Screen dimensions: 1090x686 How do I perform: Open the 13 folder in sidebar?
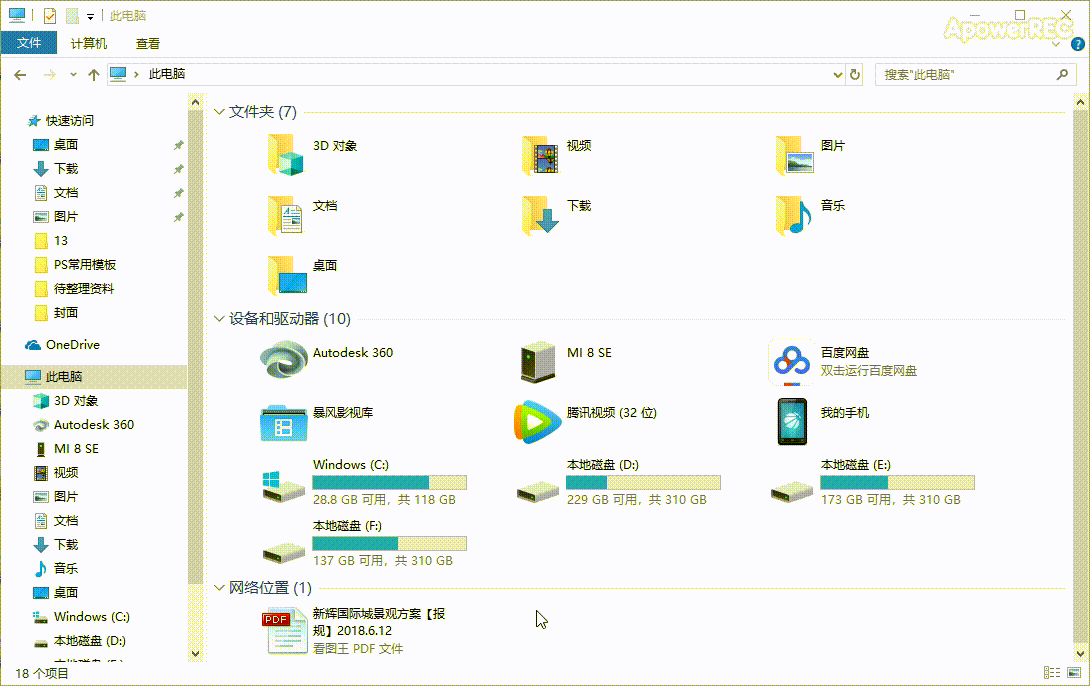[61, 240]
